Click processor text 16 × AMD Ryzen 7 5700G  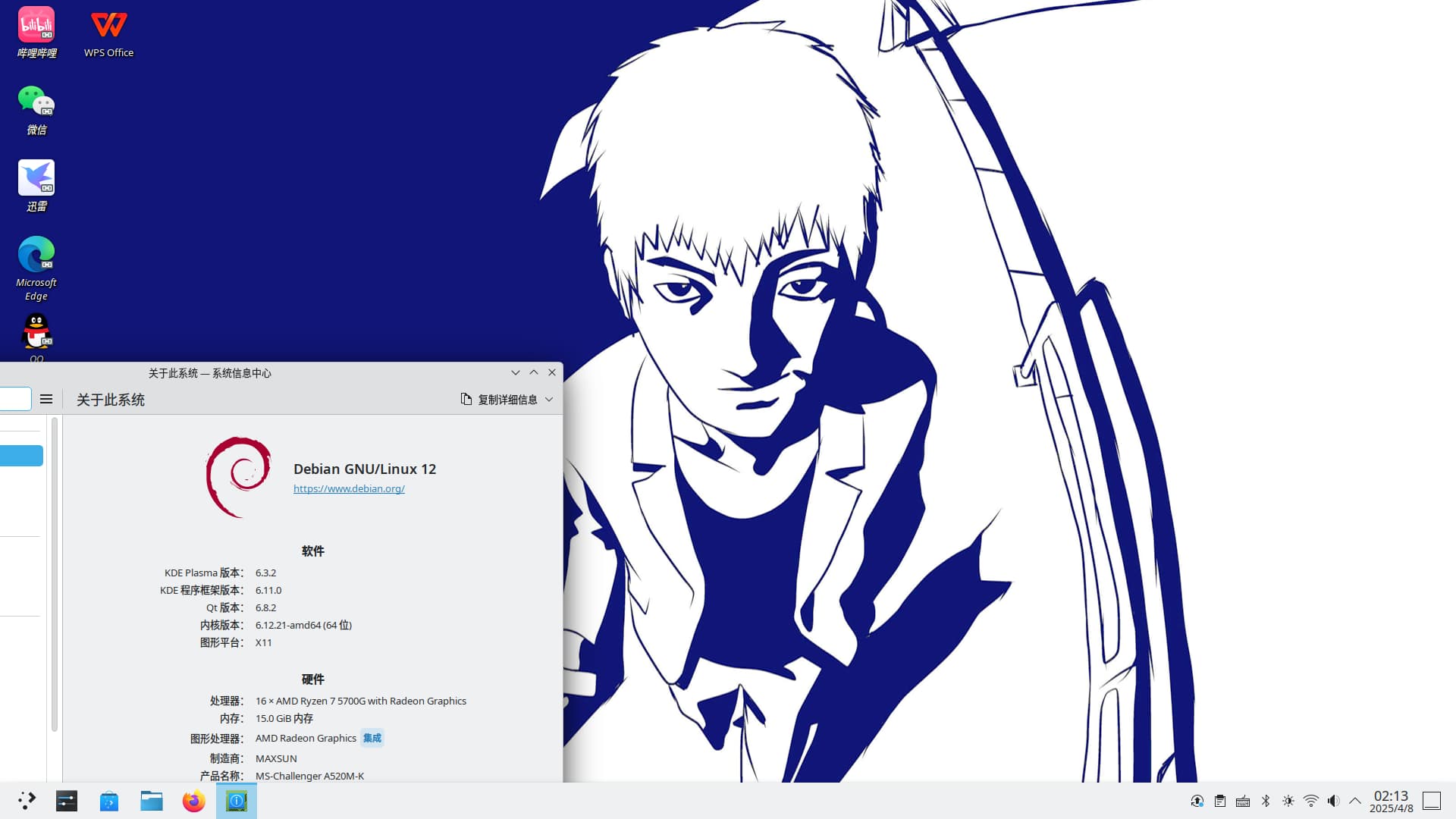361,701
